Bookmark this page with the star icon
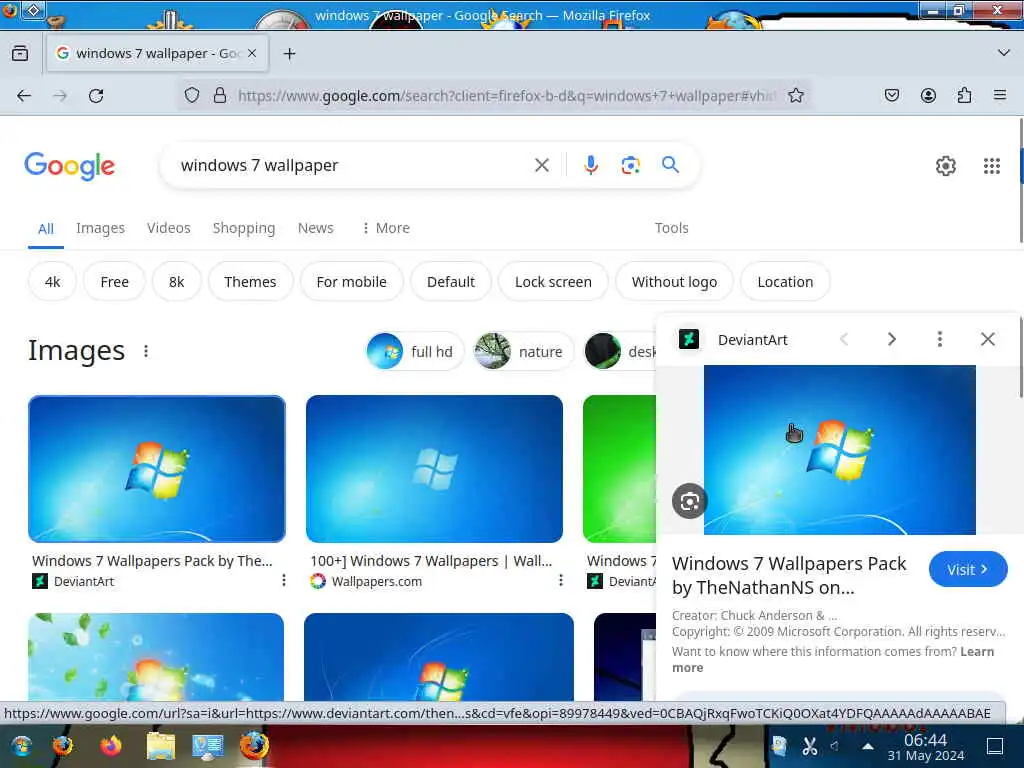 tap(795, 95)
